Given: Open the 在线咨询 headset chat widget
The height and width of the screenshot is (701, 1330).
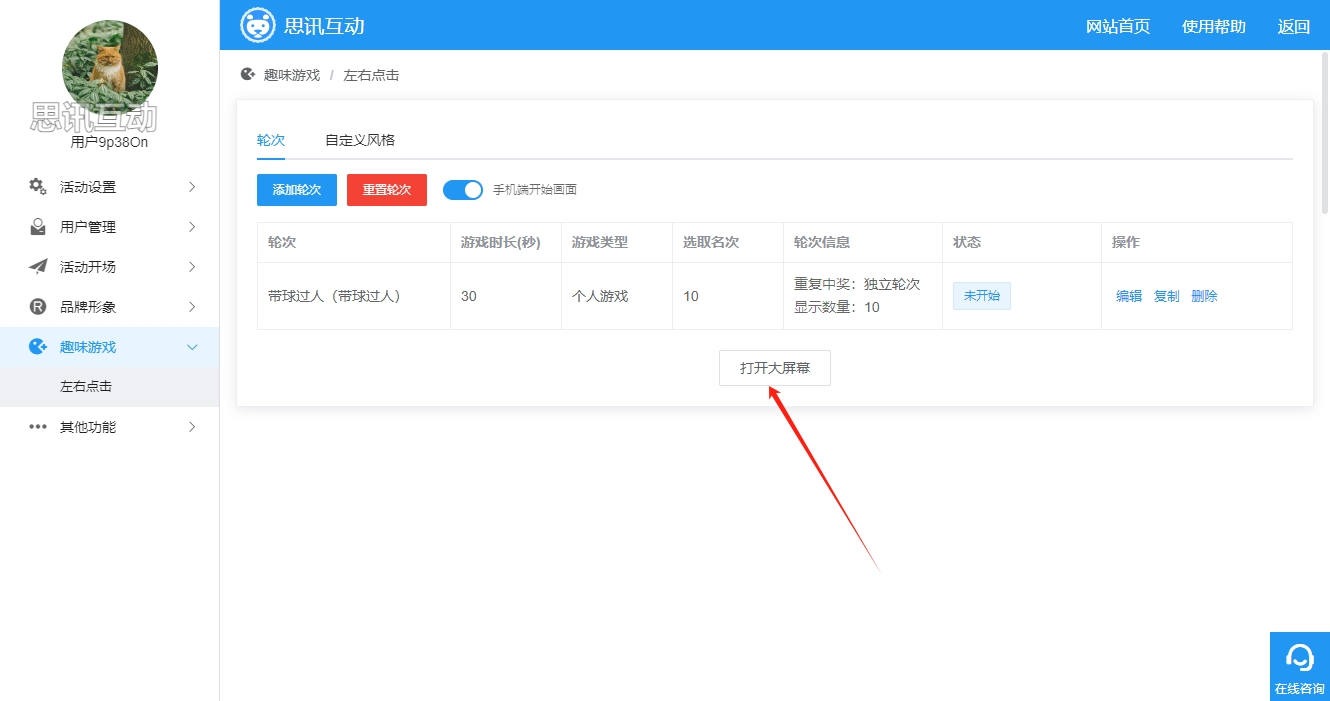Looking at the screenshot, I should coord(1300,666).
